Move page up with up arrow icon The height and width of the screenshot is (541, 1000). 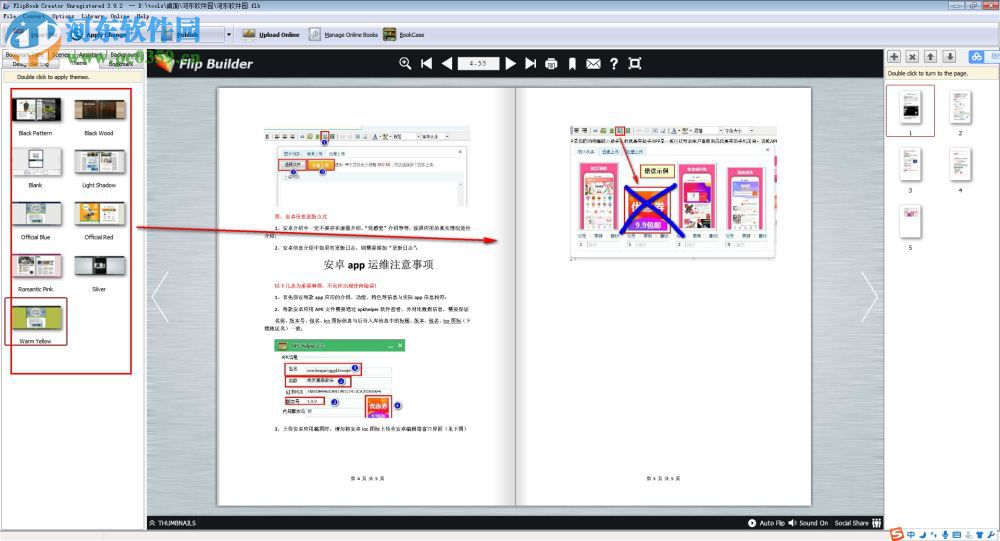click(x=931, y=57)
